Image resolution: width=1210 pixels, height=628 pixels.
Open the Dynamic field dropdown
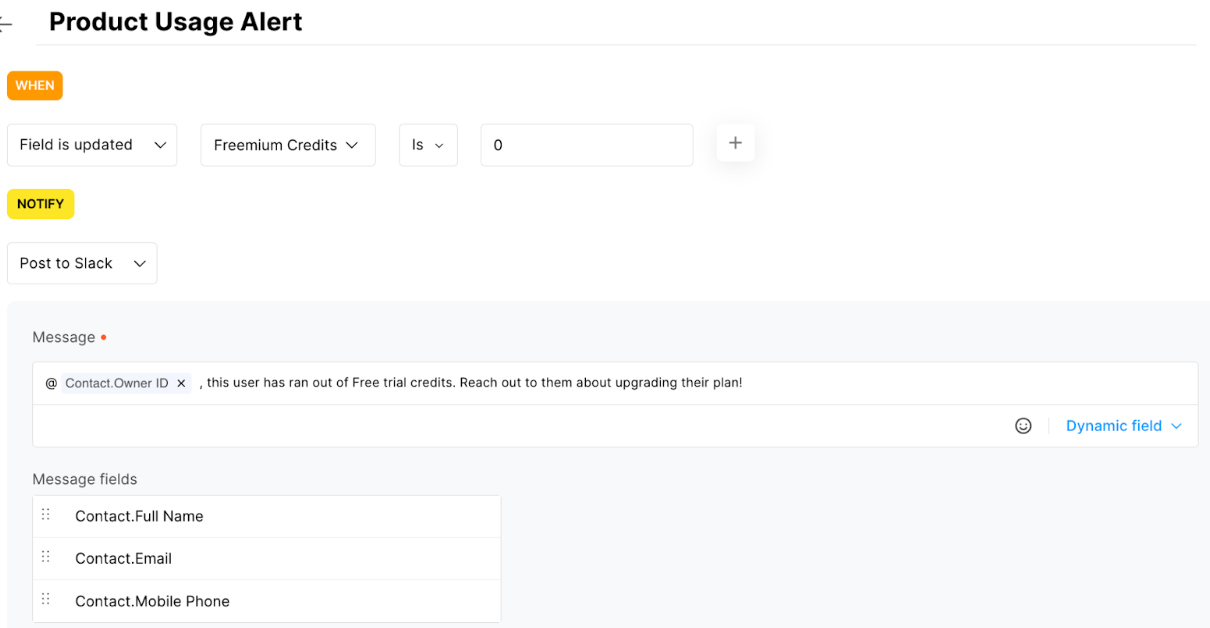click(x=1124, y=426)
